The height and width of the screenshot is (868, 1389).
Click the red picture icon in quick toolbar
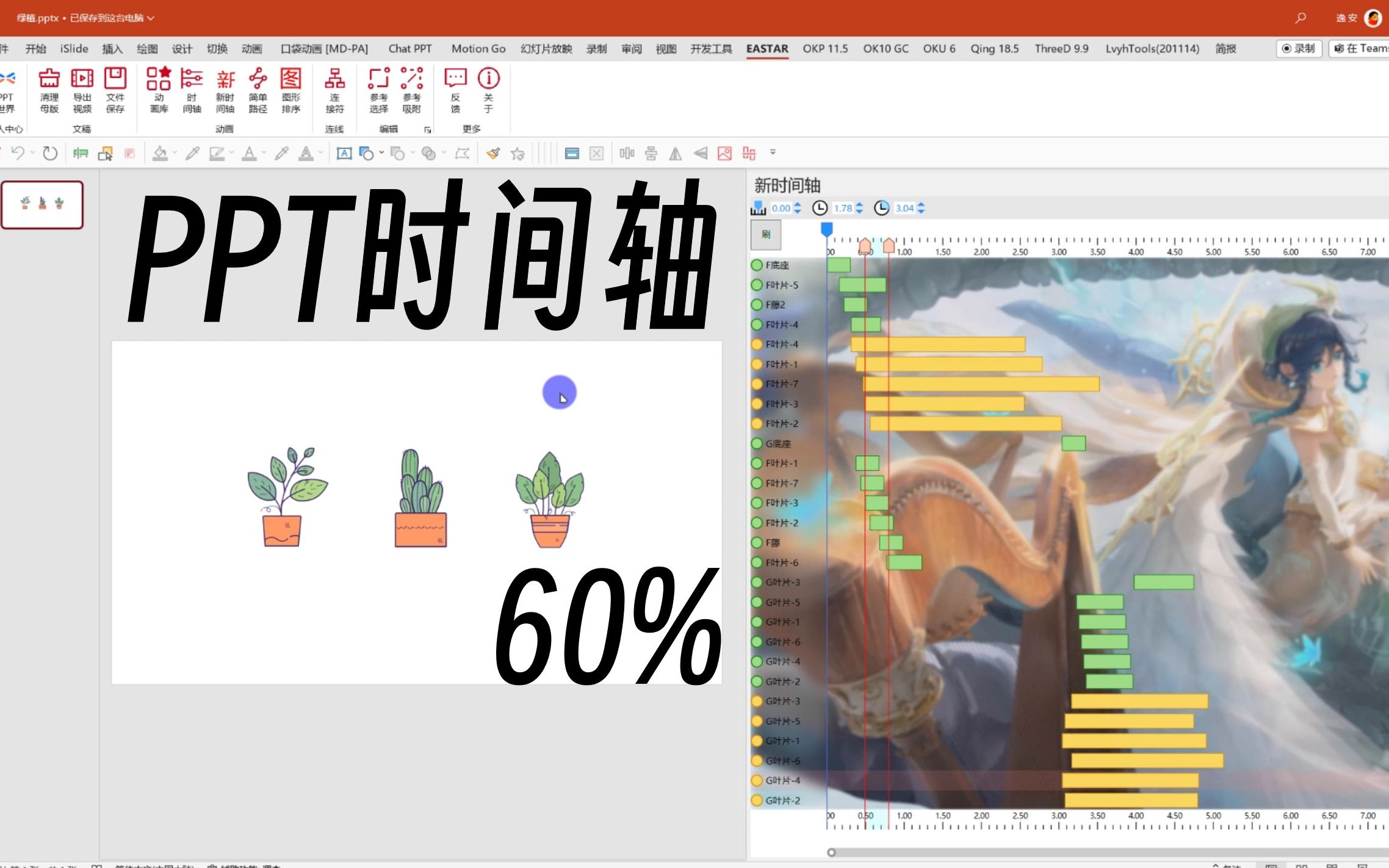pyautogui.click(x=724, y=153)
